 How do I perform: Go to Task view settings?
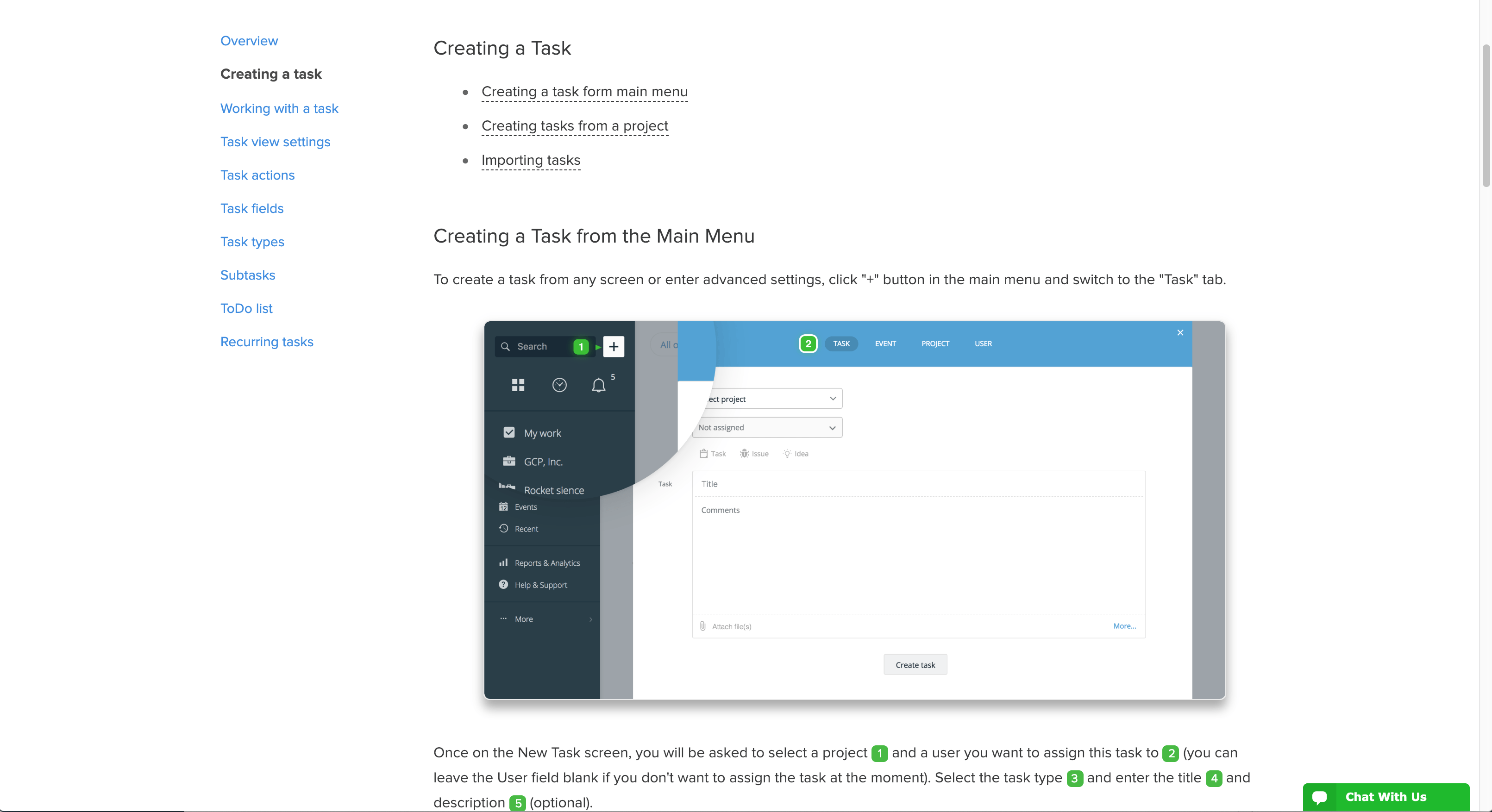[x=275, y=141]
